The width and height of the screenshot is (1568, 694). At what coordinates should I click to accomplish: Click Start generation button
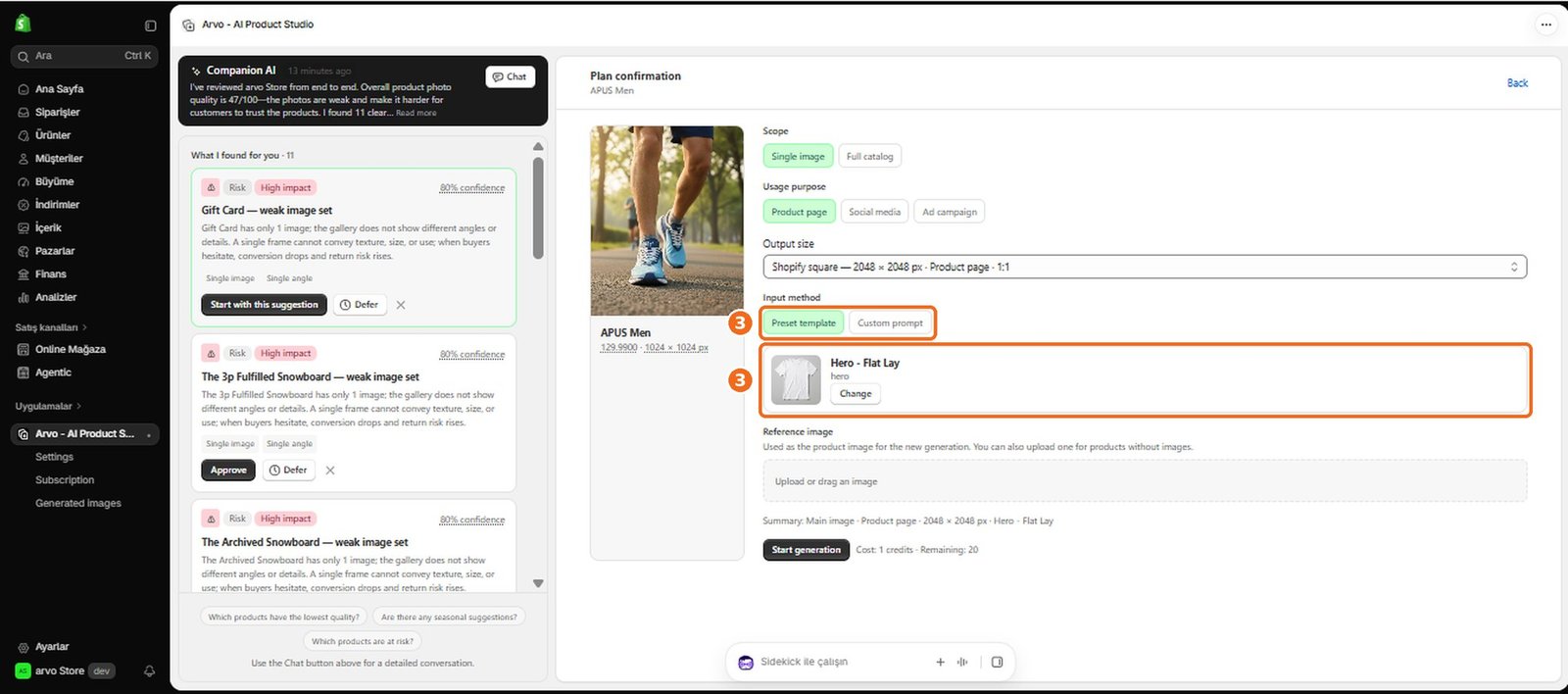pyautogui.click(x=806, y=550)
